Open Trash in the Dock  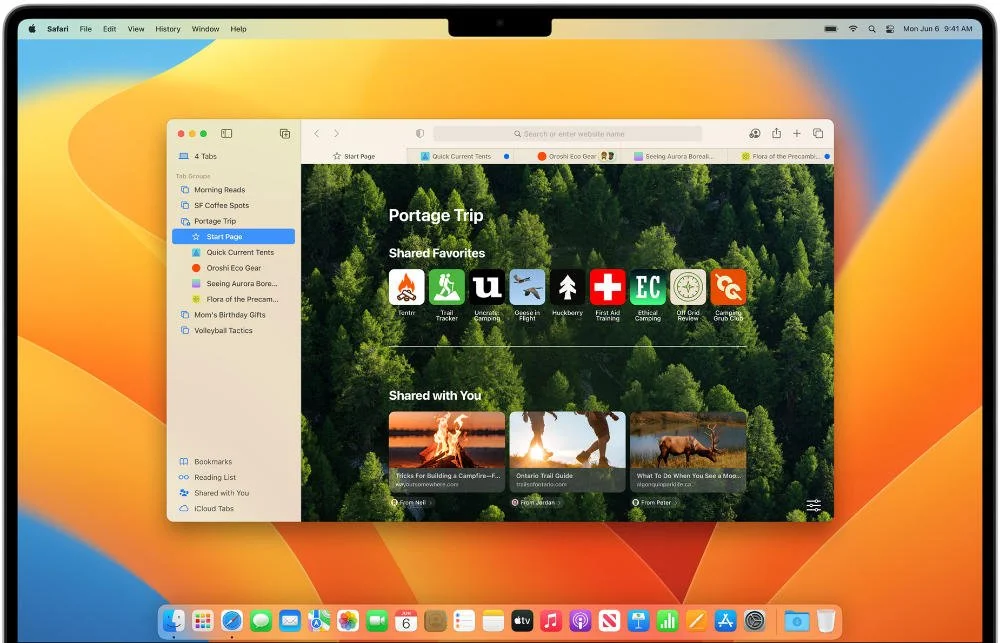826,620
